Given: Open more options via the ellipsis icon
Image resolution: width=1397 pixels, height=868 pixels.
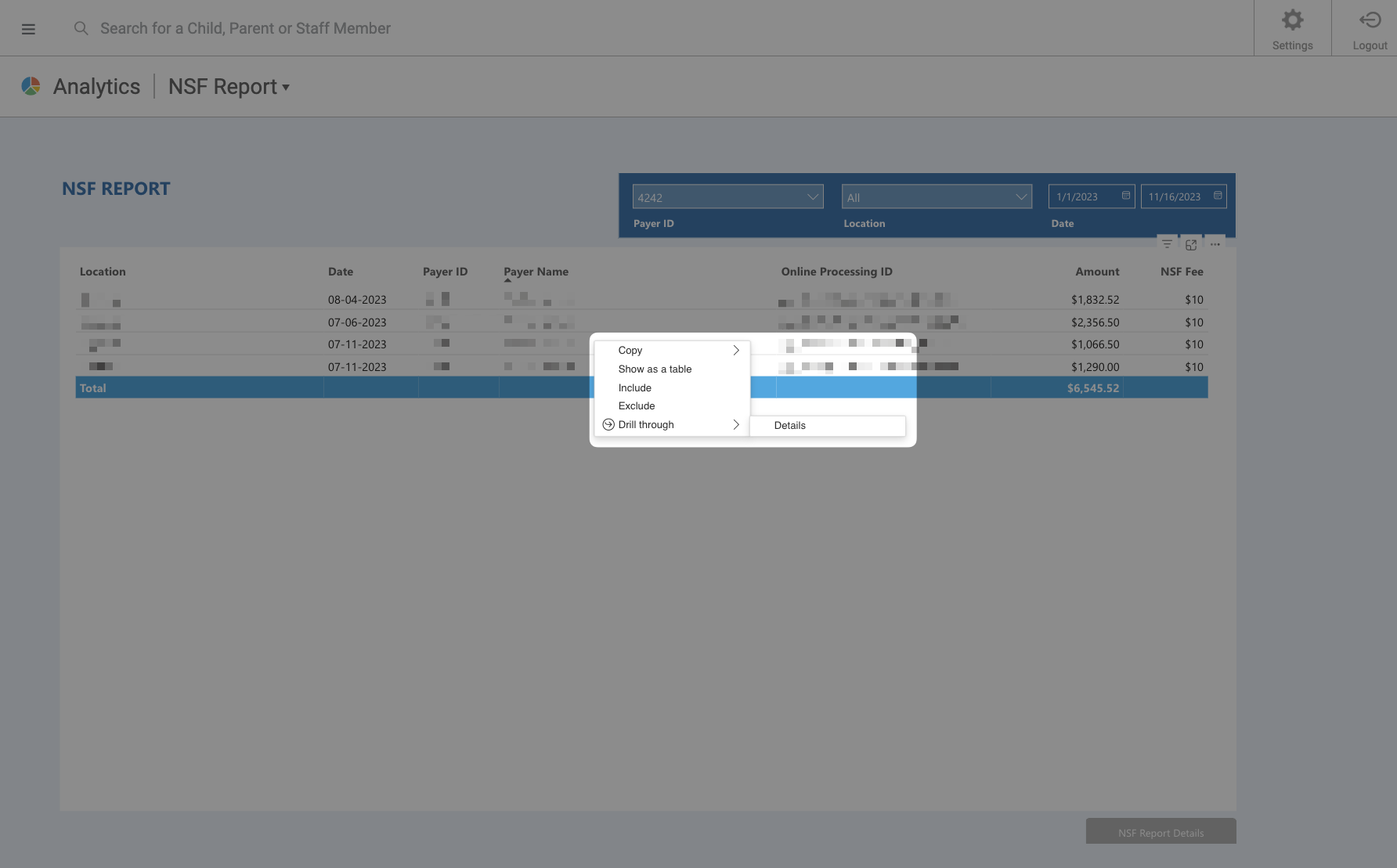Looking at the screenshot, I should pyautogui.click(x=1215, y=243).
